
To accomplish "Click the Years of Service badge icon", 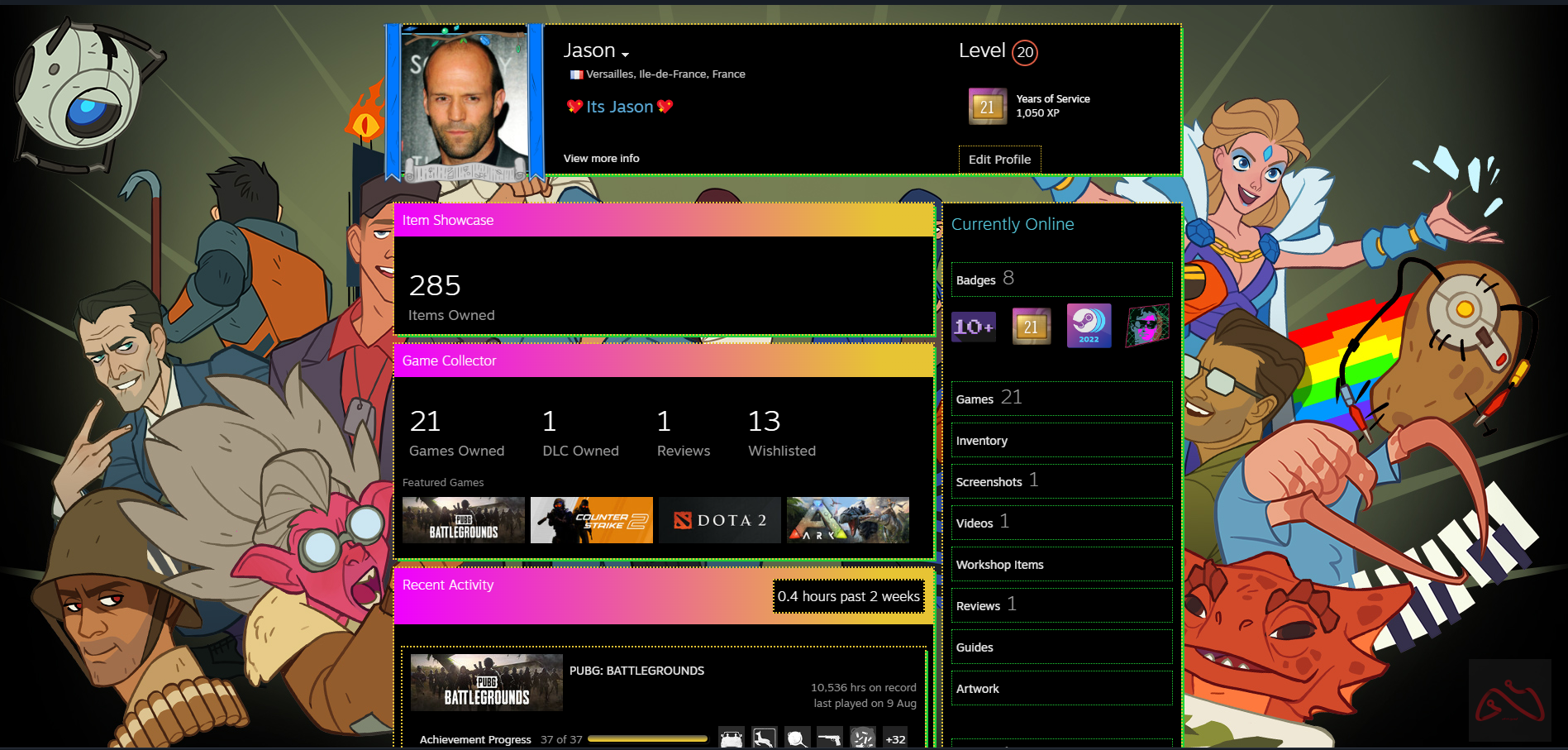I will (x=987, y=107).
